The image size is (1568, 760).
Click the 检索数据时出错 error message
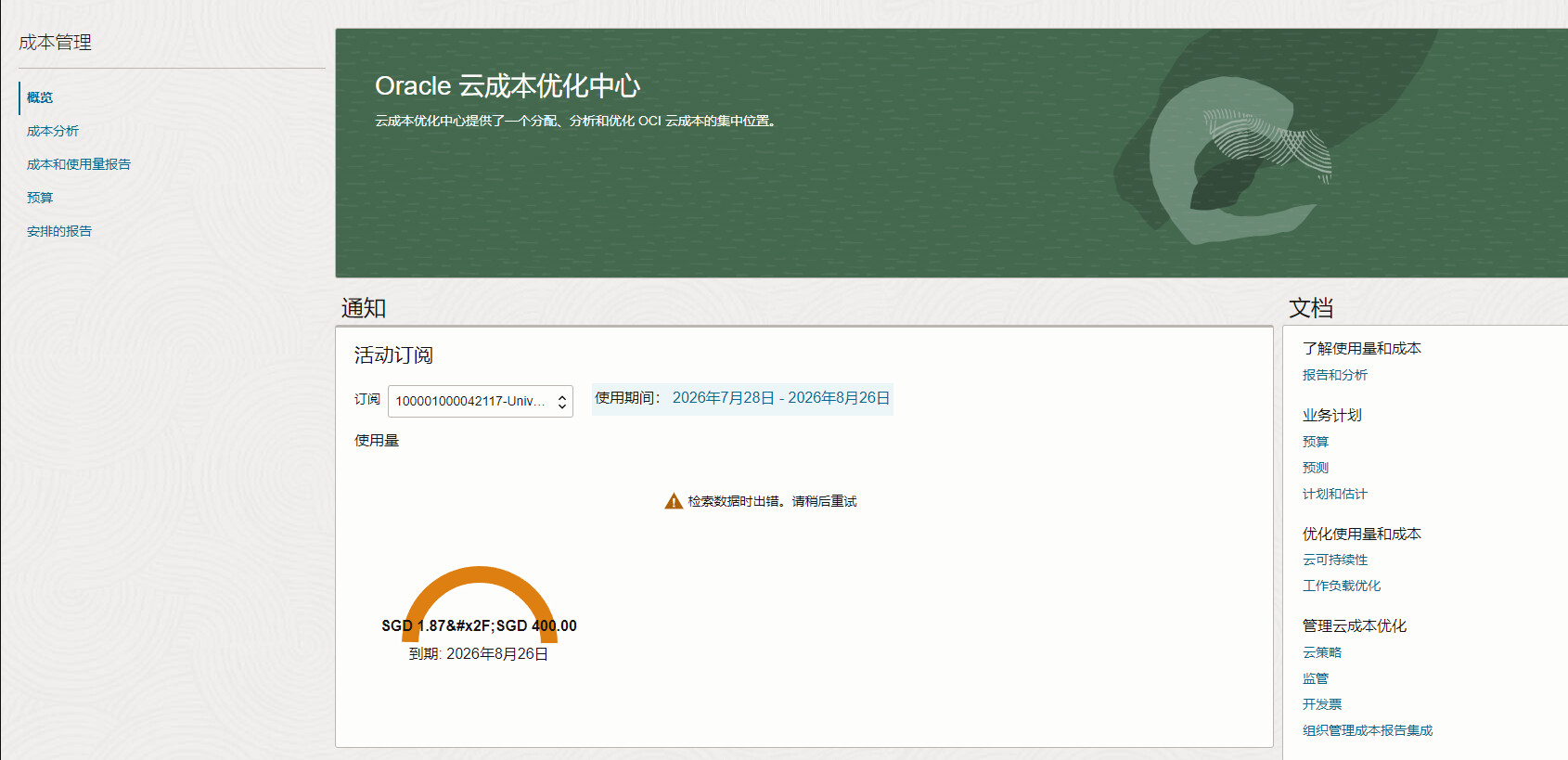coord(772,501)
